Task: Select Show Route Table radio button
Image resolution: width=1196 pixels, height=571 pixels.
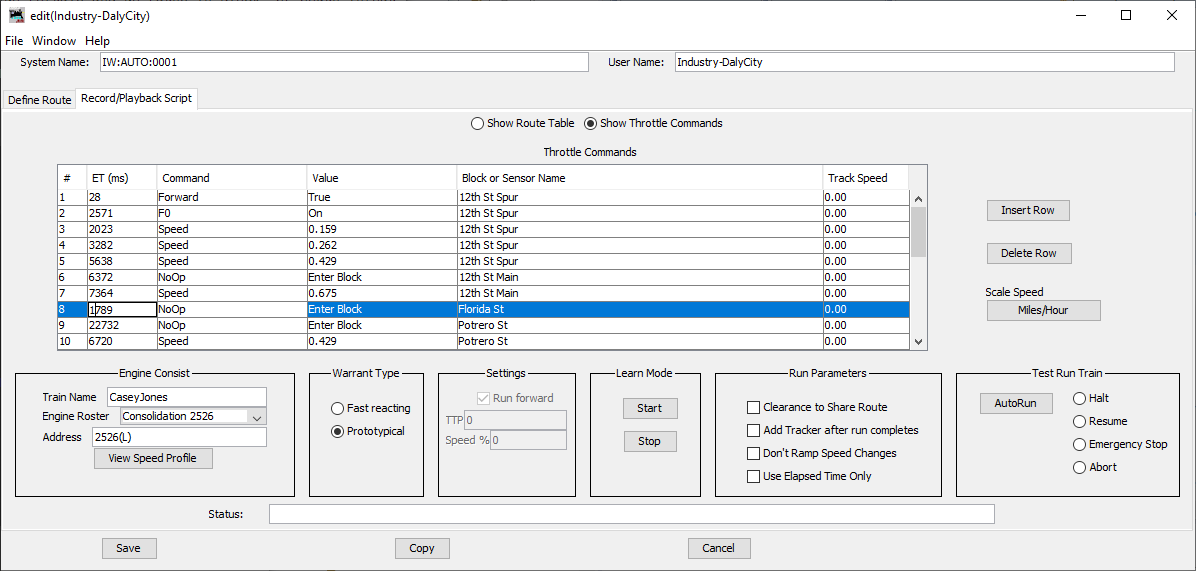Action: (x=477, y=124)
